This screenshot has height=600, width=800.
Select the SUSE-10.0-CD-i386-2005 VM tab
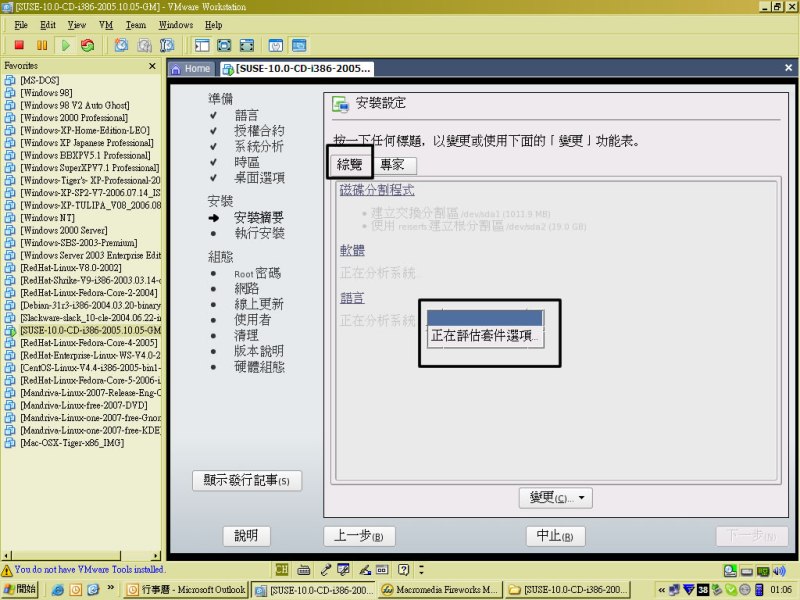297,69
